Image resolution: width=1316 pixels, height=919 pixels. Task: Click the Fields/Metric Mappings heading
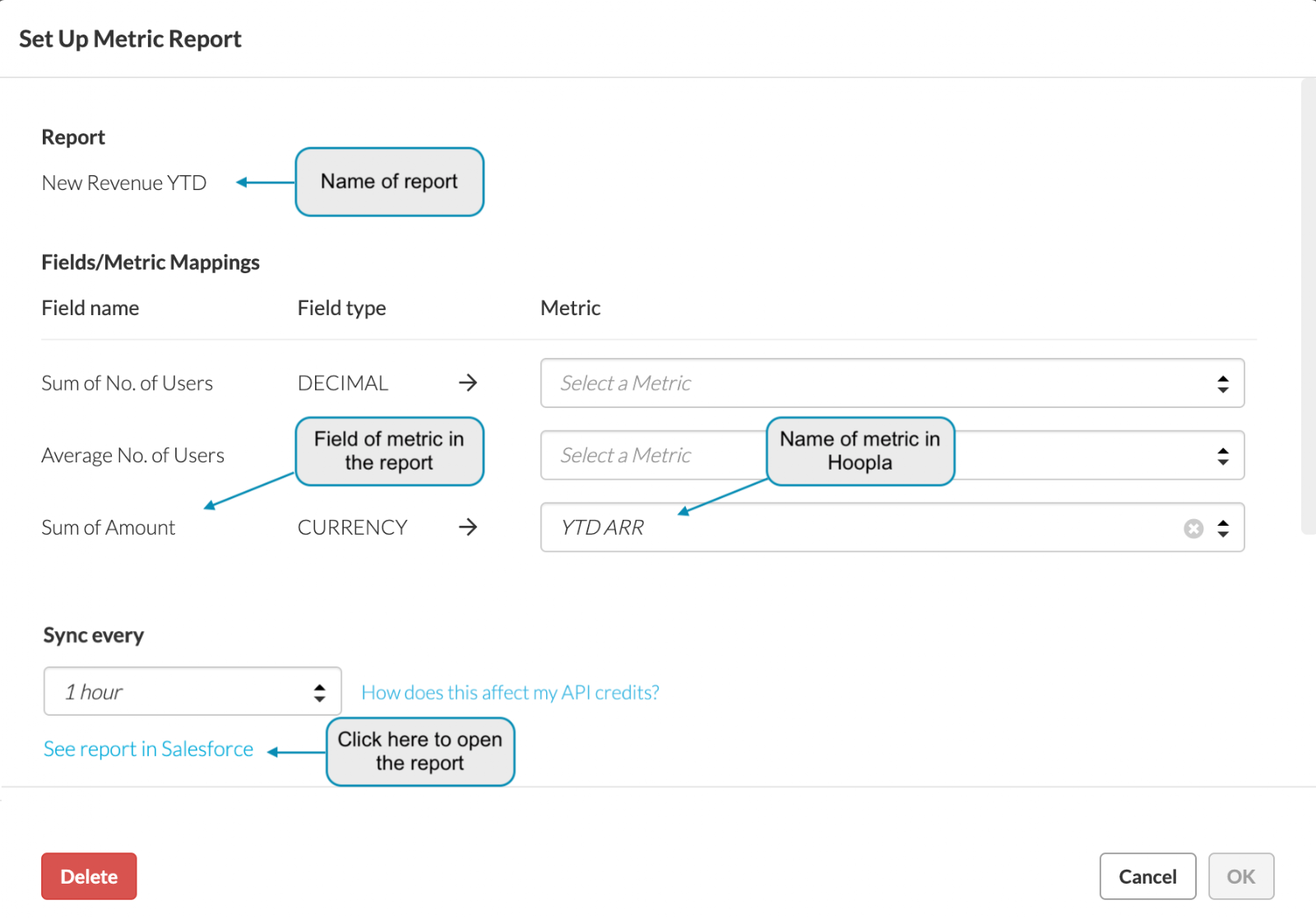click(x=151, y=262)
